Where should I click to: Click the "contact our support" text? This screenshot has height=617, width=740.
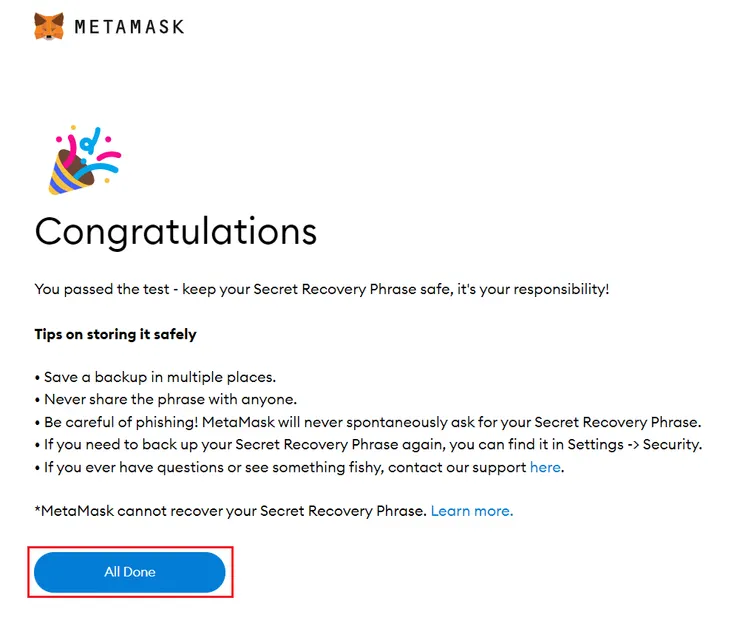457,467
